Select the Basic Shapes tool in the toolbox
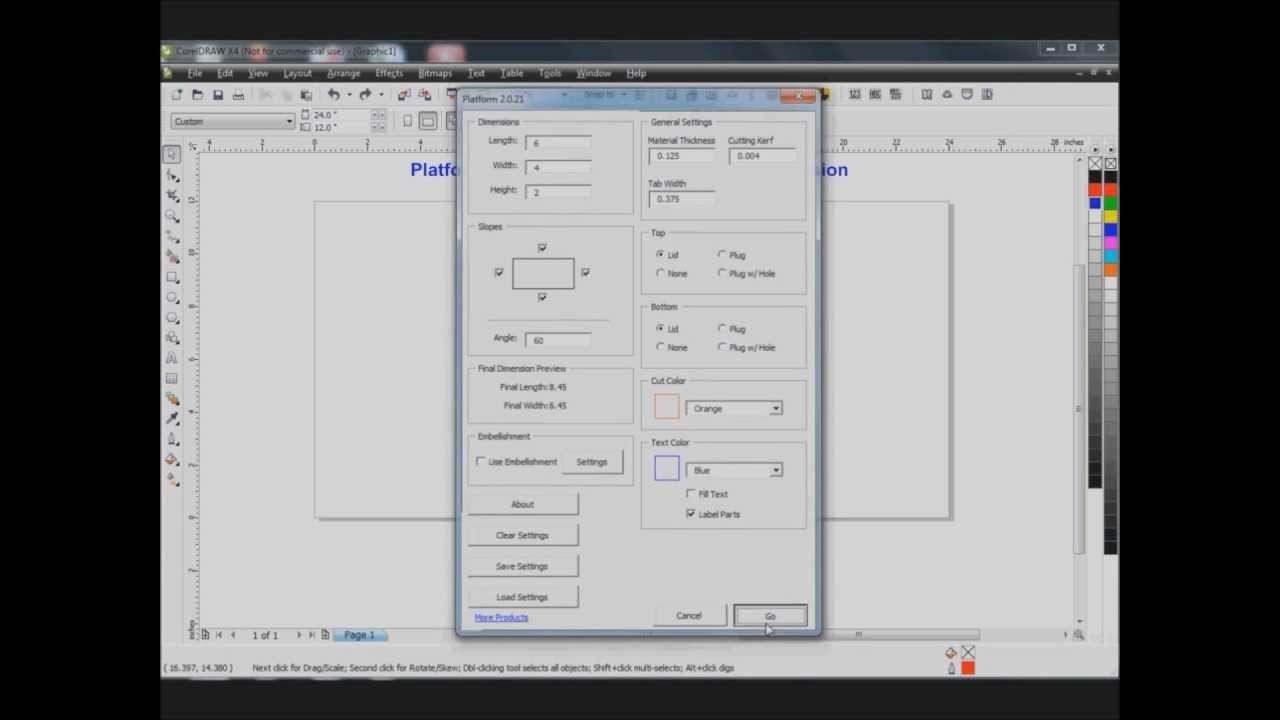This screenshot has height=720, width=1280. coord(172,338)
